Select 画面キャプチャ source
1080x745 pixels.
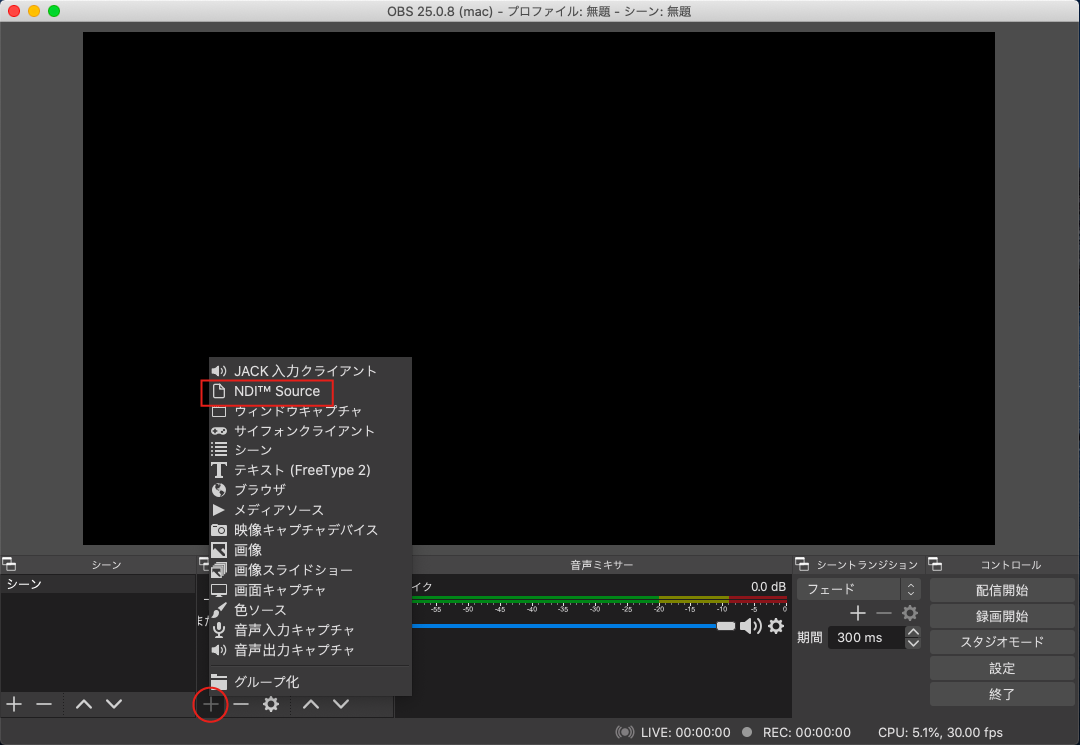(310, 590)
